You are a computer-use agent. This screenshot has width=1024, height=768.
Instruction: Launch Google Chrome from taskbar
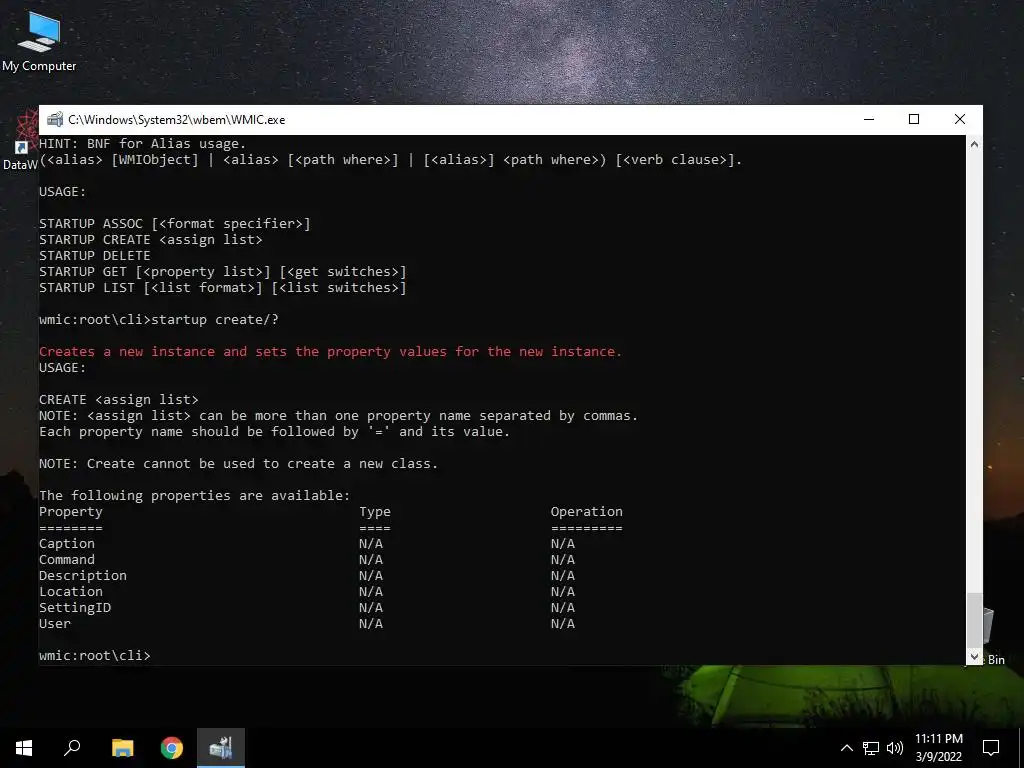(172, 748)
